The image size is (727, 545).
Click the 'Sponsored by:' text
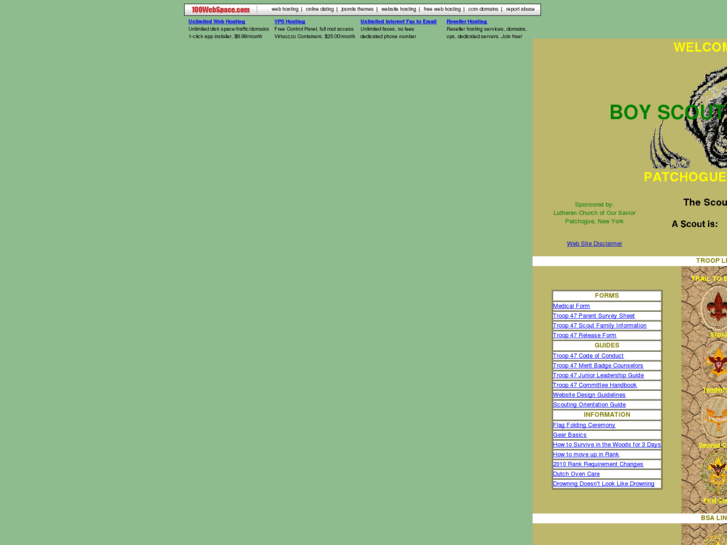coord(594,205)
